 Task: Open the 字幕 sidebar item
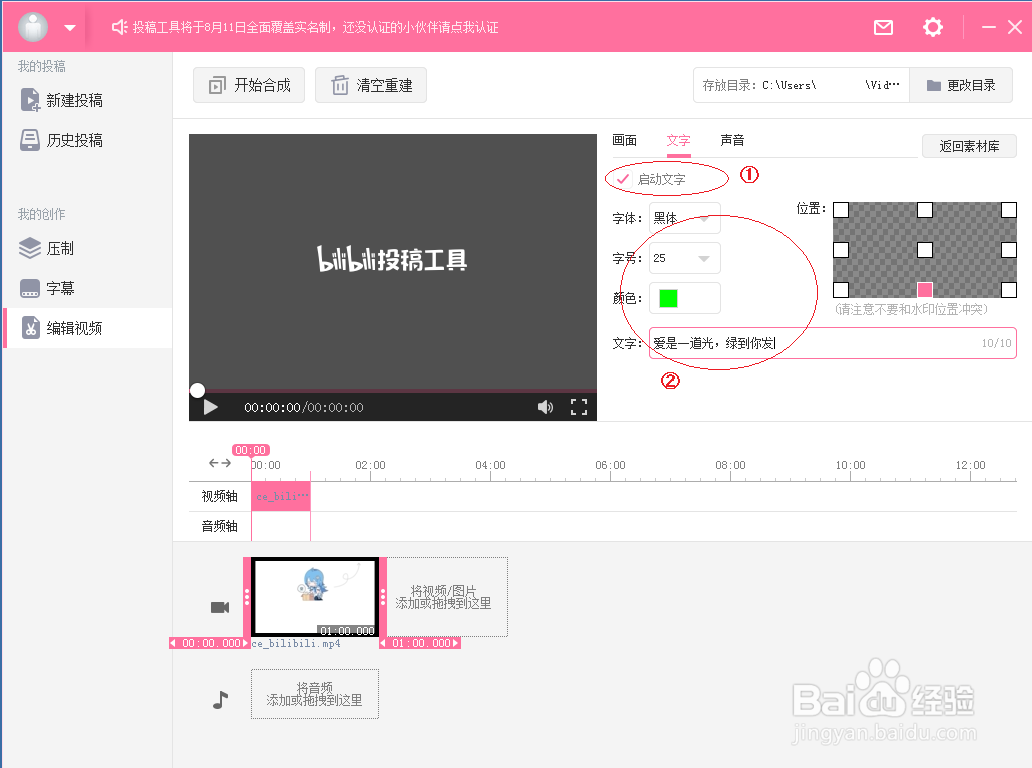click(47, 288)
